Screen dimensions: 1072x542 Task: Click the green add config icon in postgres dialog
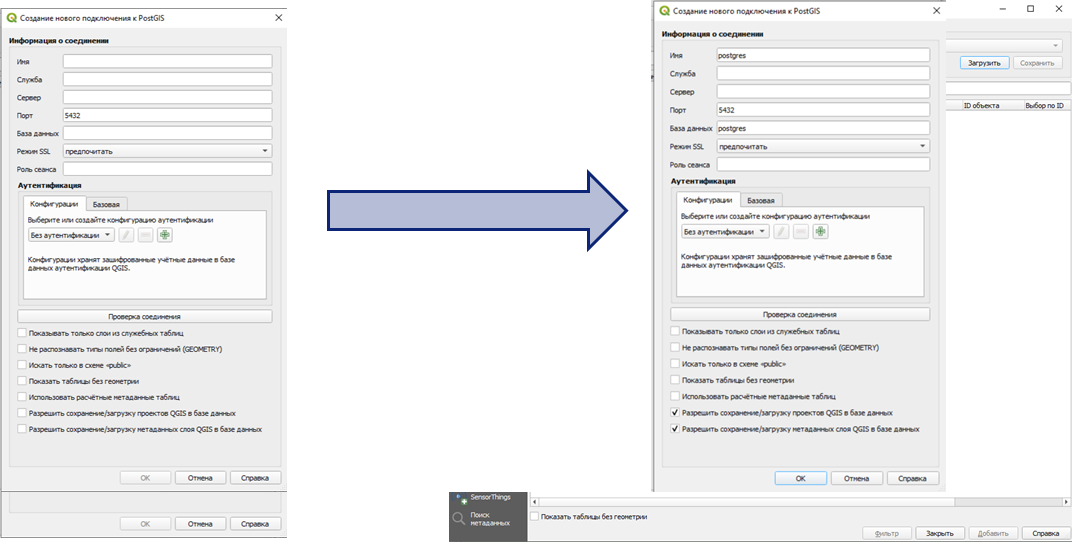pos(820,232)
